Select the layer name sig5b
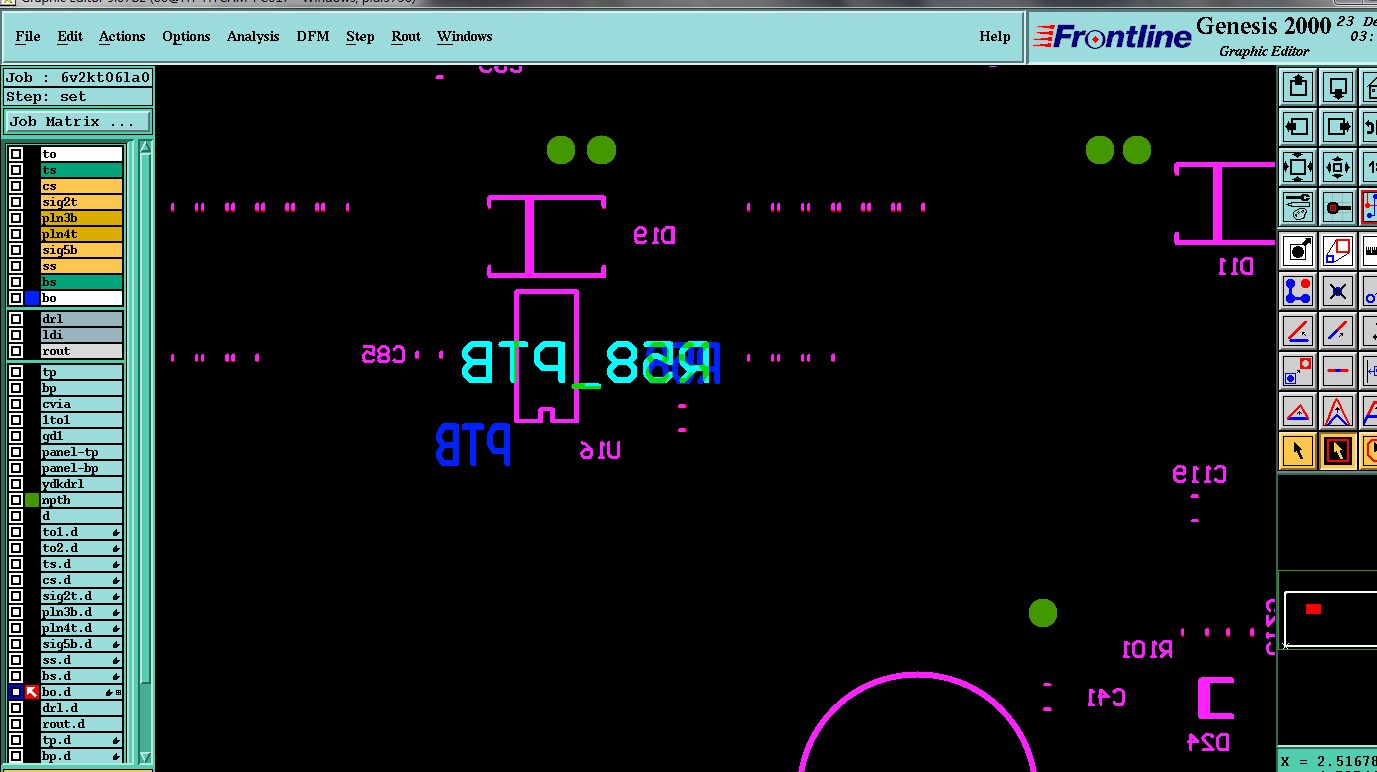Image resolution: width=1377 pixels, height=772 pixels. pos(82,250)
